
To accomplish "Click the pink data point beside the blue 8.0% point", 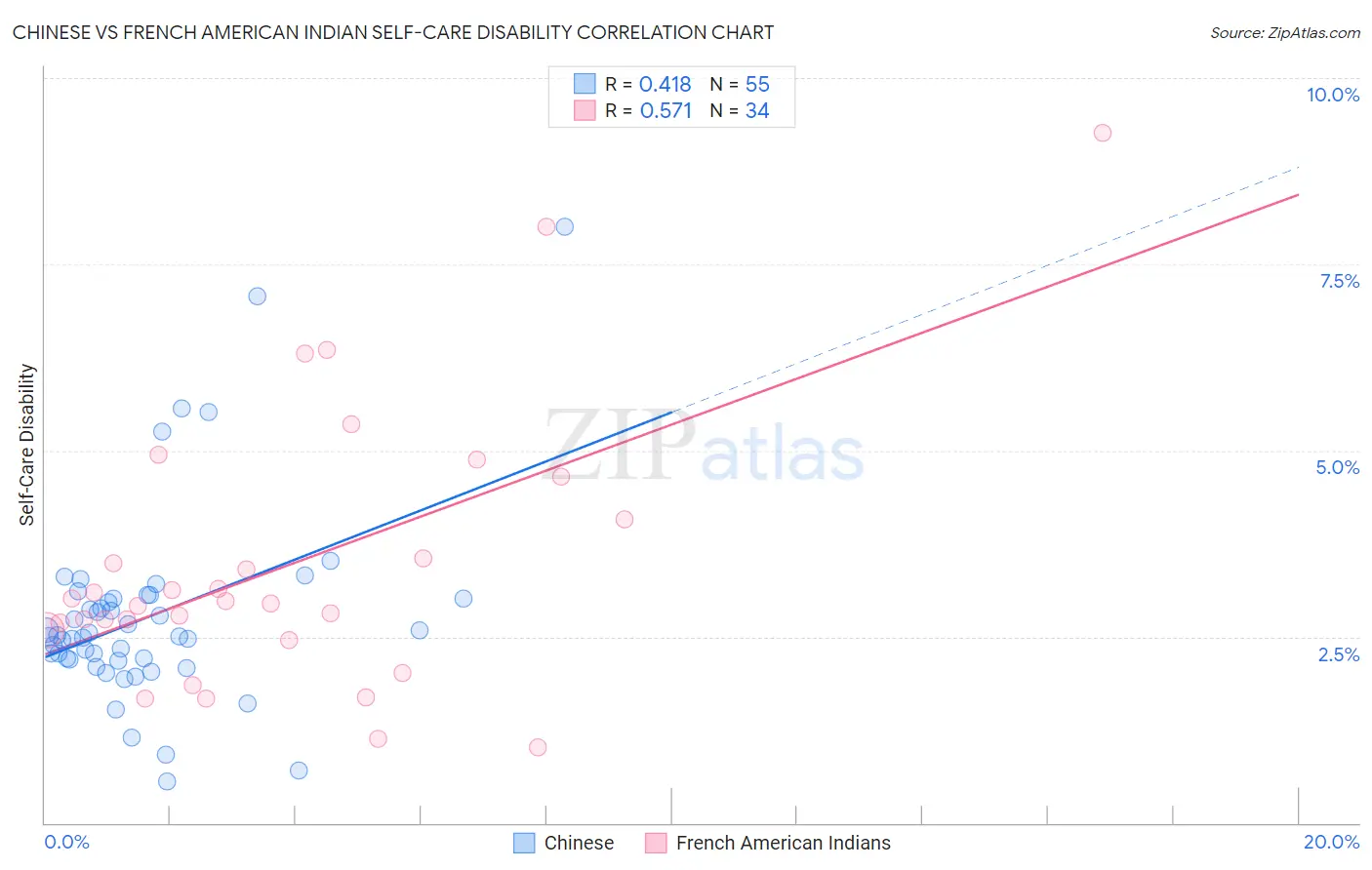I will (x=545, y=226).
